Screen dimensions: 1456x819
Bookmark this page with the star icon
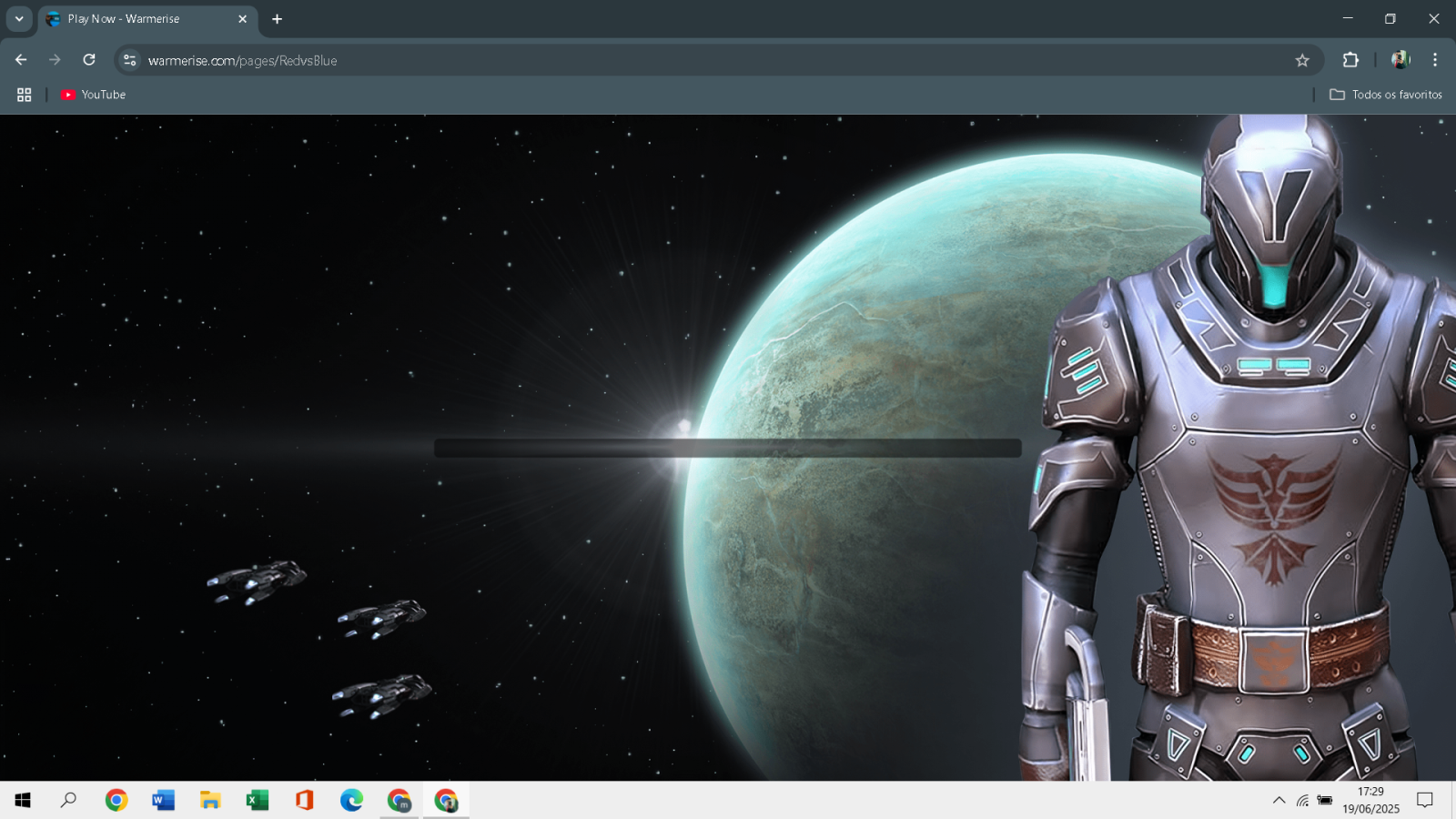point(1302,60)
